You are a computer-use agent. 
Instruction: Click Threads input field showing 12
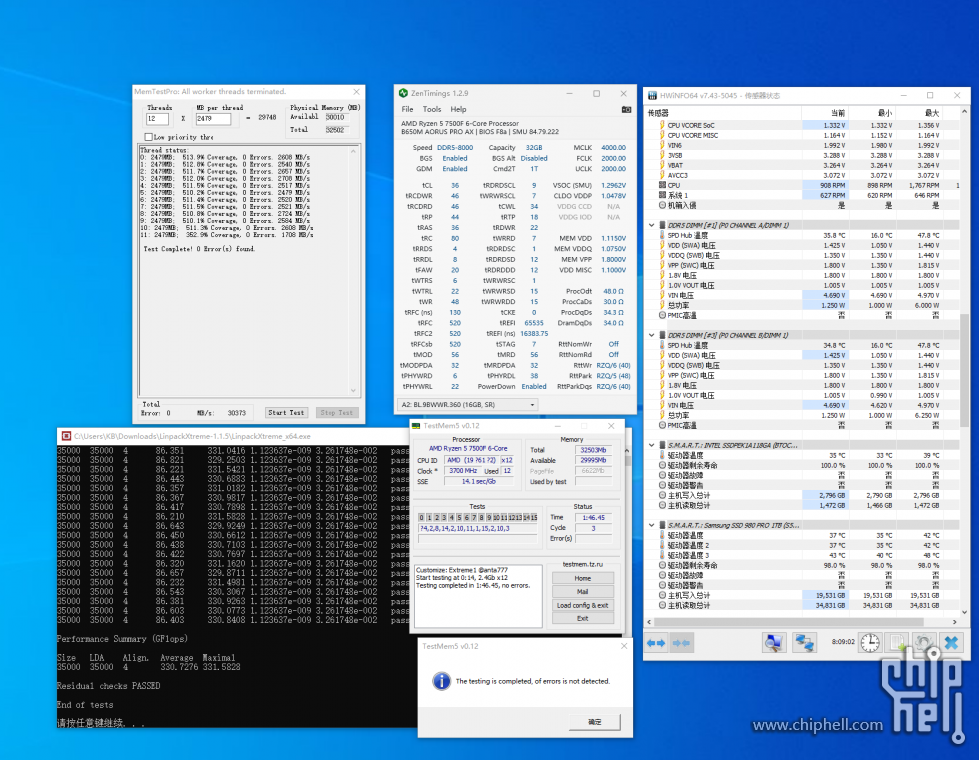click(157, 119)
